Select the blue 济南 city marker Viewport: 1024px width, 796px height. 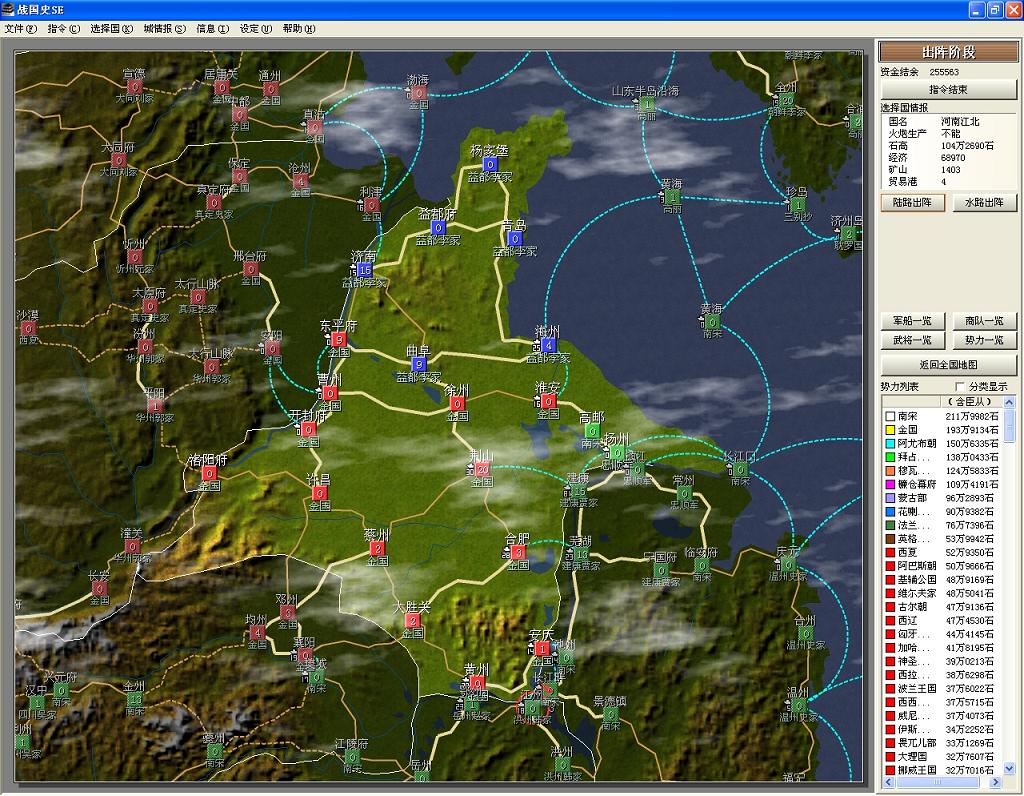pyautogui.click(x=364, y=270)
